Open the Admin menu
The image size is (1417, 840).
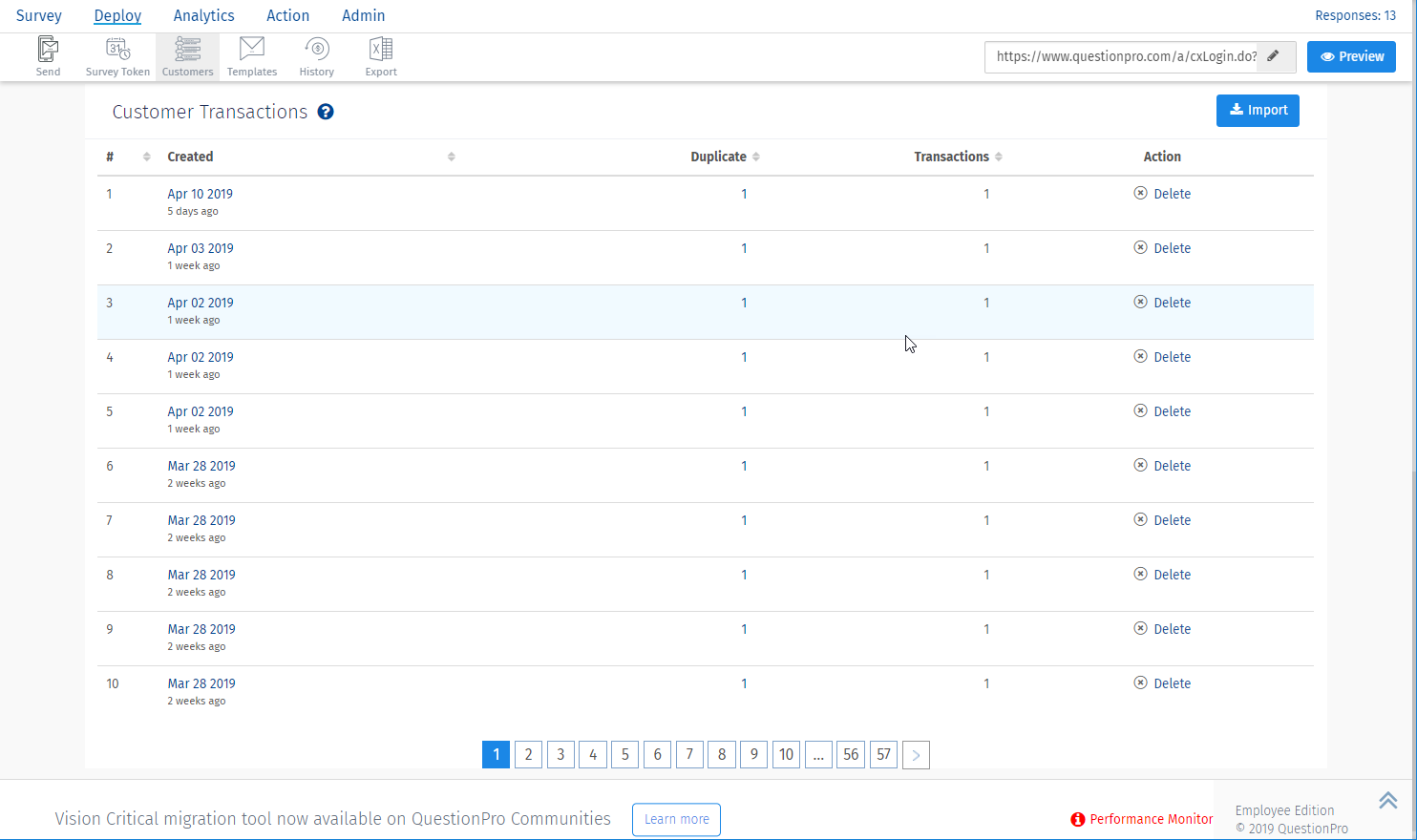(364, 15)
